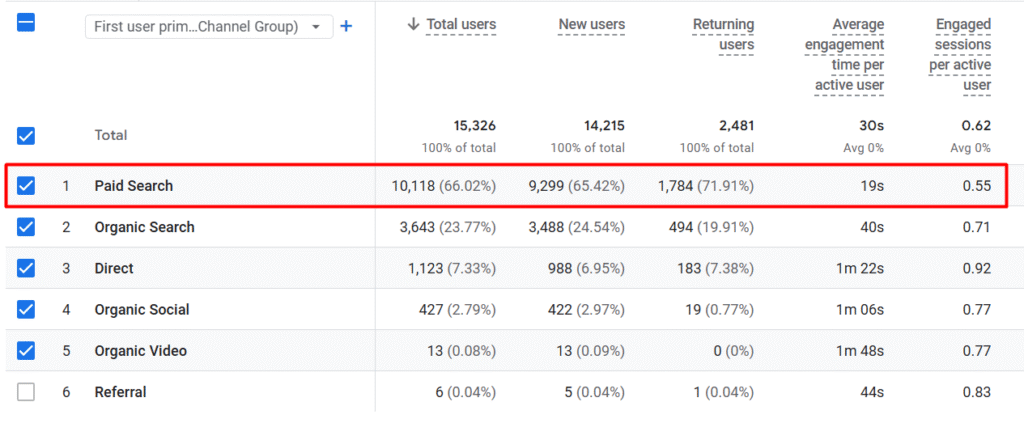Uncheck the Direct row checkbox

coord(25,268)
